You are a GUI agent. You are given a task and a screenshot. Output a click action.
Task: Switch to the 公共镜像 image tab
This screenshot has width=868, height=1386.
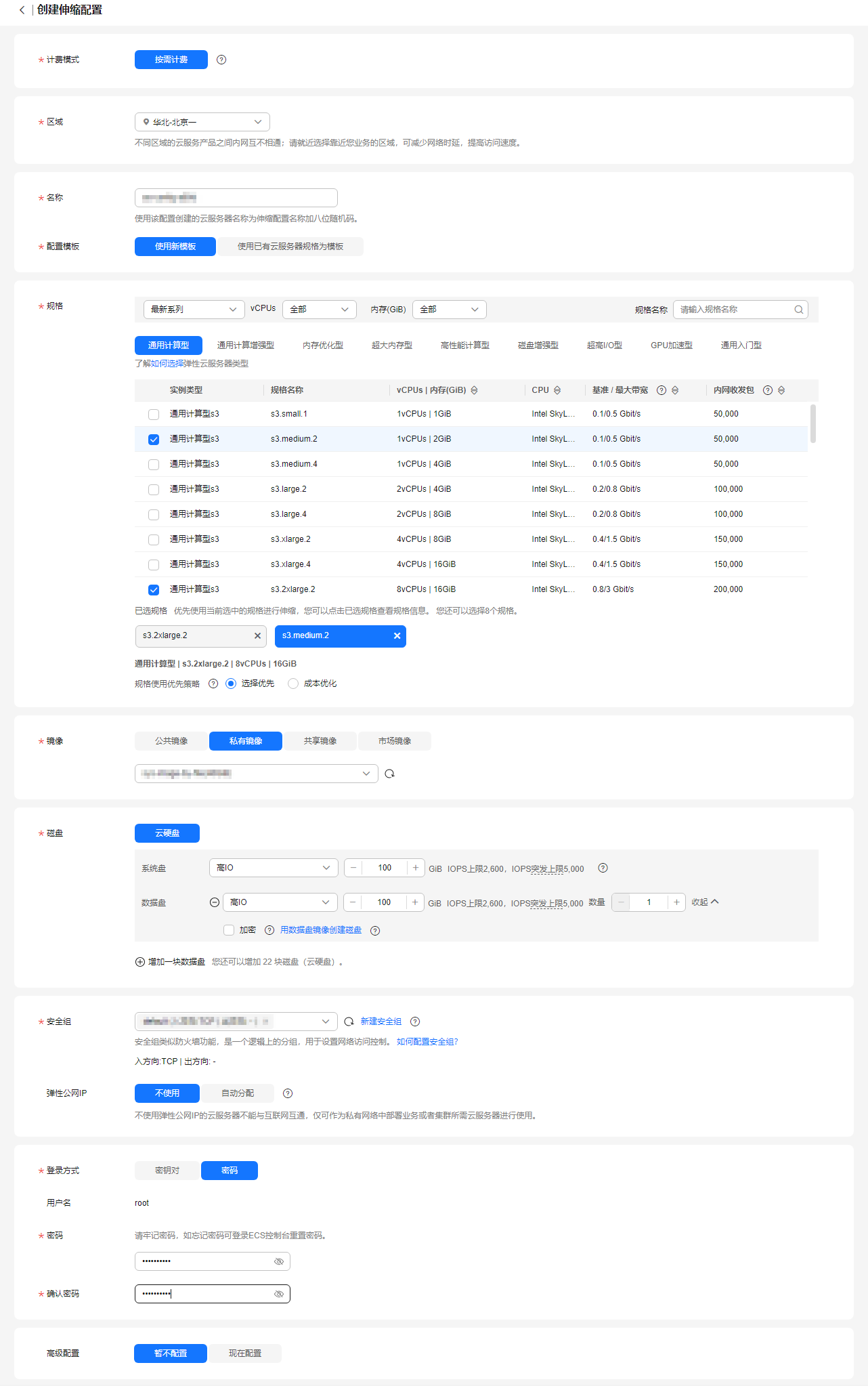click(x=171, y=741)
